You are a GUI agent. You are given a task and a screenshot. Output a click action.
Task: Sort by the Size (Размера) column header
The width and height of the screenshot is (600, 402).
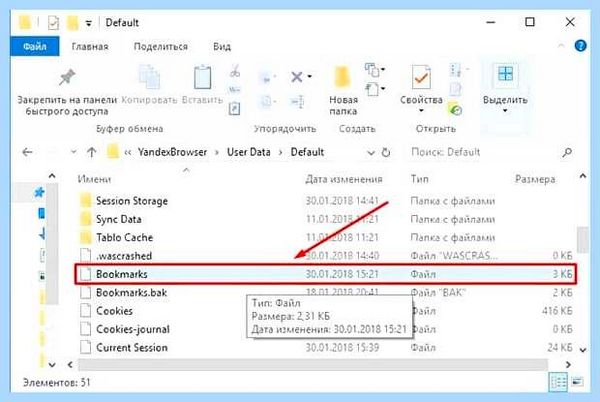tap(535, 179)
